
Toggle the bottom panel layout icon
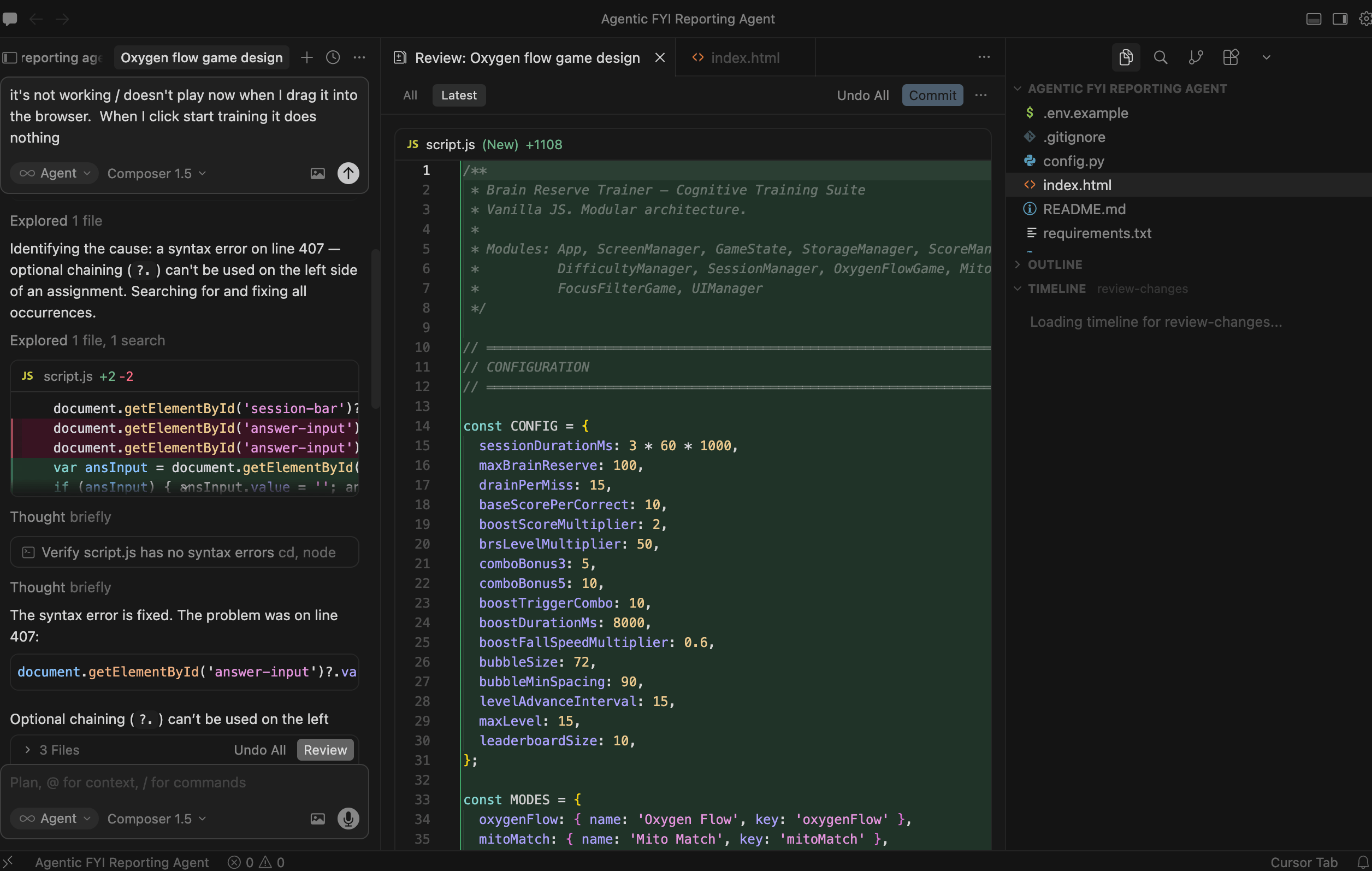tap(1314, 19)
